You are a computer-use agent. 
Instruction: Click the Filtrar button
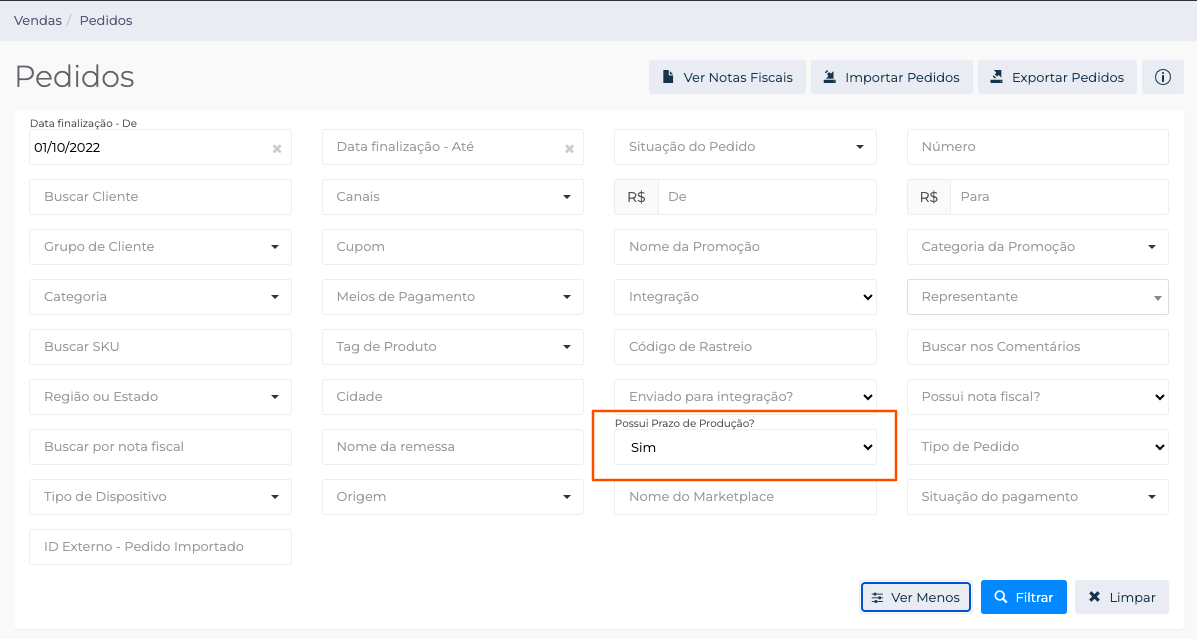tap(1023, 597)
